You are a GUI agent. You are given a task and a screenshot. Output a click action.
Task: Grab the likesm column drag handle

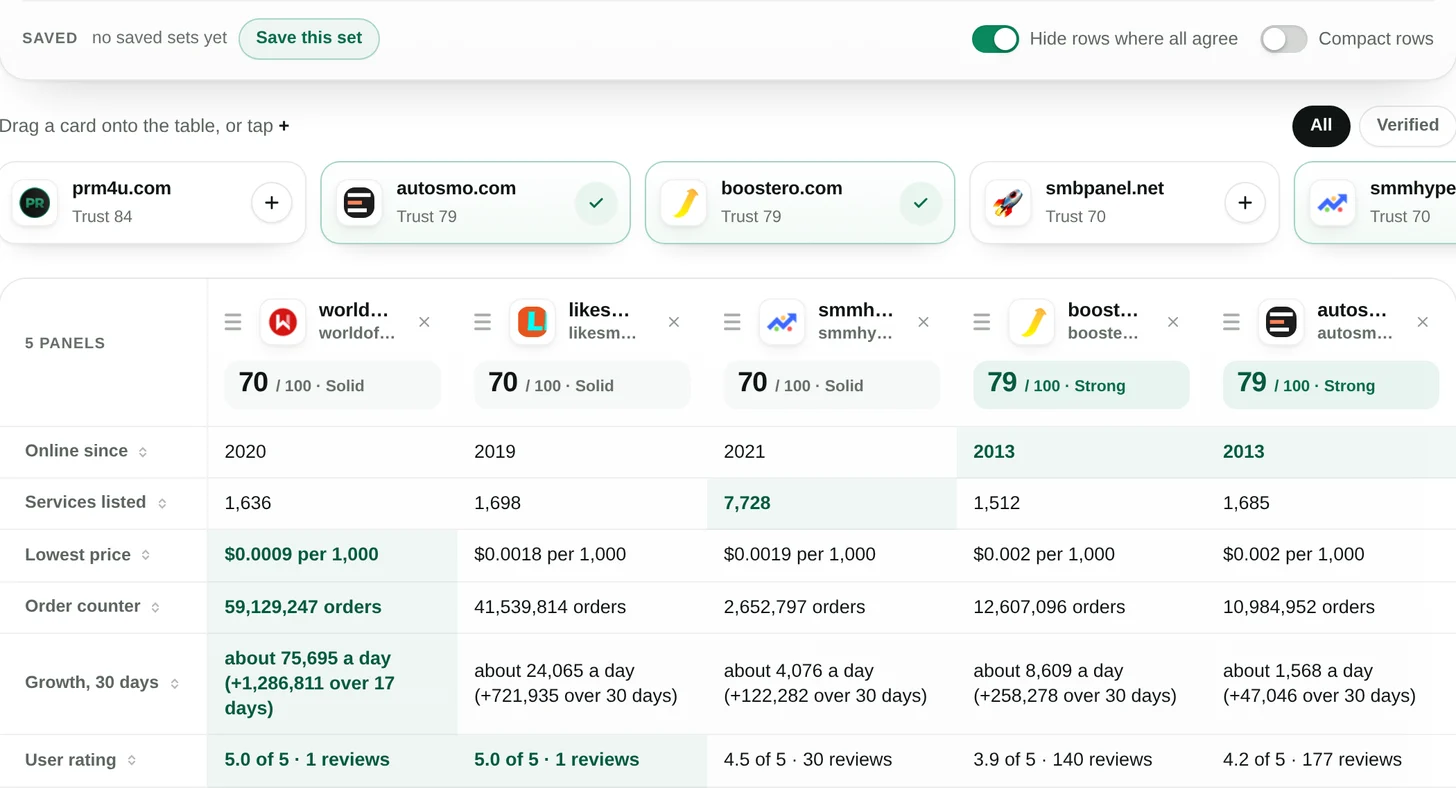coord(482,322)
